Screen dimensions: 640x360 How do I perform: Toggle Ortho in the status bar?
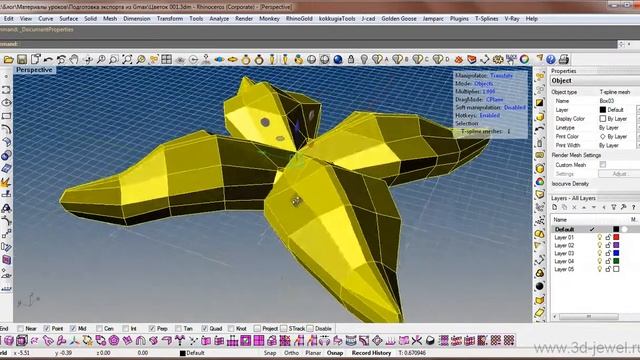(x=291, y=353)
